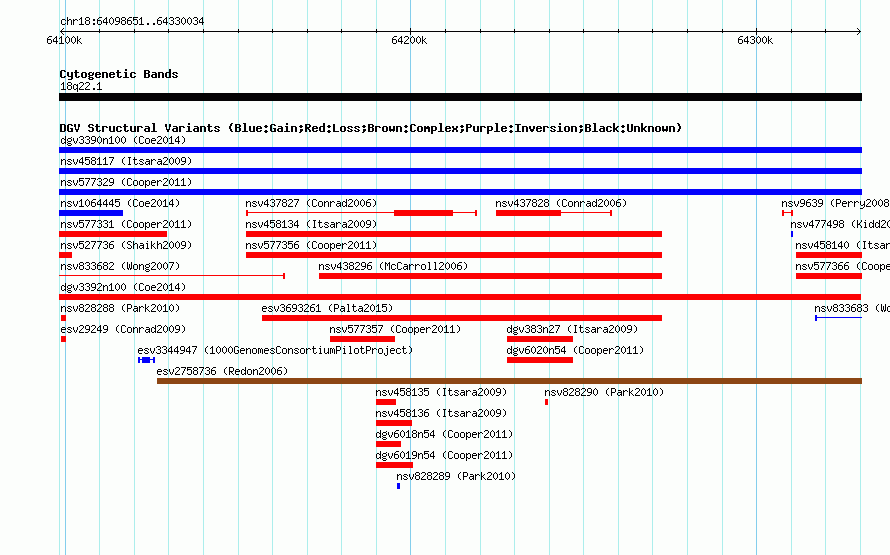This screenshot has height=555, width=890.
Task: Open nsv828290 (Park2010) label
Action: pyautogui.click(x=604, y=392)
